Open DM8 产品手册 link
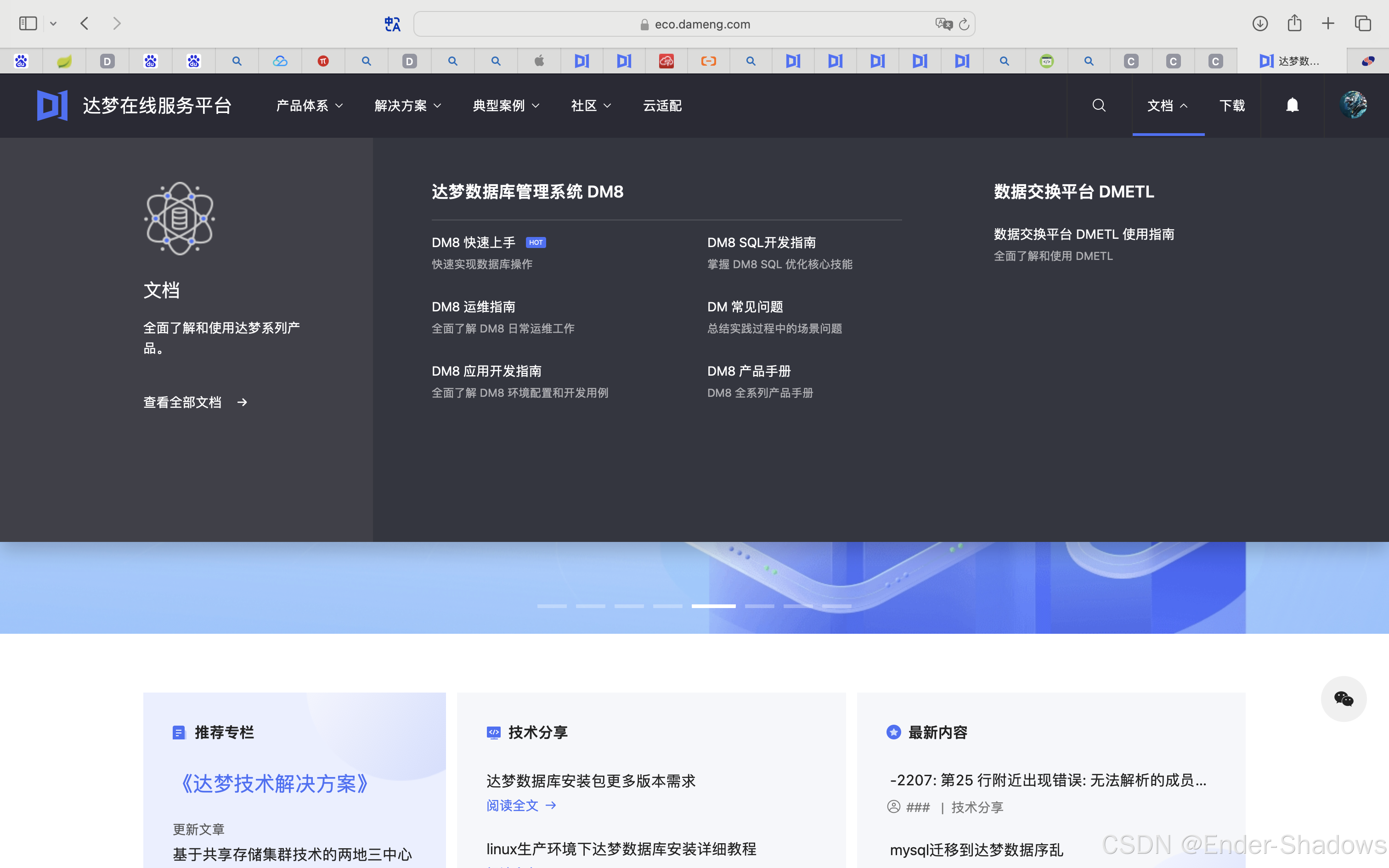The image size is (1389, 868). [749, 371]
